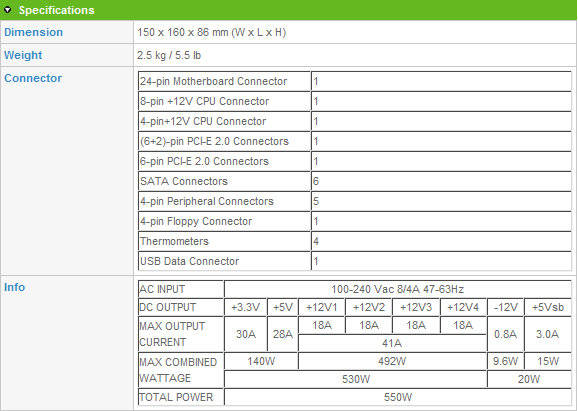578x411 pixels.
Task: Click the 4-pin+12V CPU Connector row
Action: [x=355, y=121]
